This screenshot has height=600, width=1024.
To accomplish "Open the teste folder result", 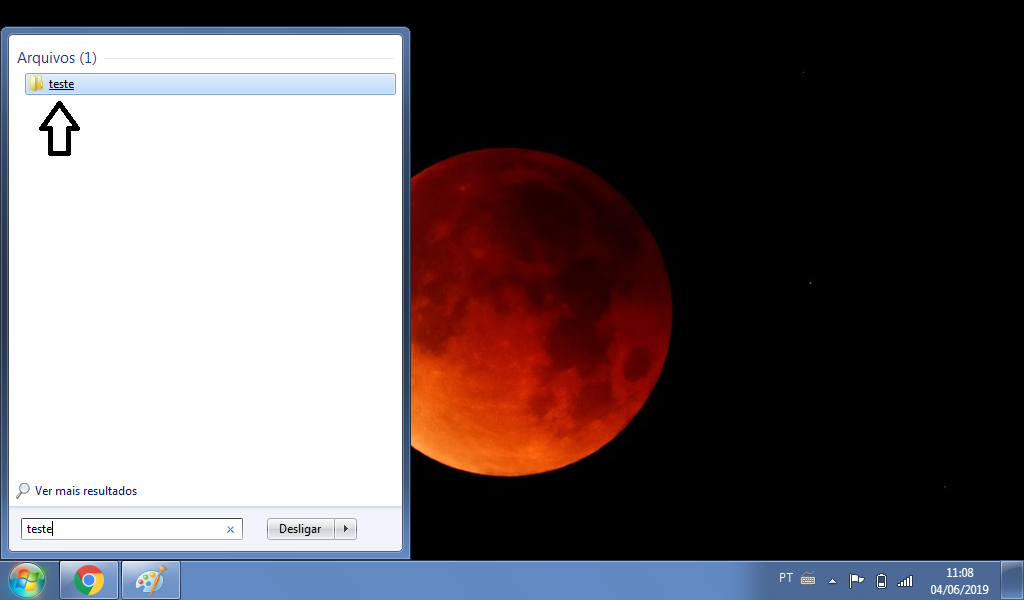I will pyautogui.click(x=210, y=84).
